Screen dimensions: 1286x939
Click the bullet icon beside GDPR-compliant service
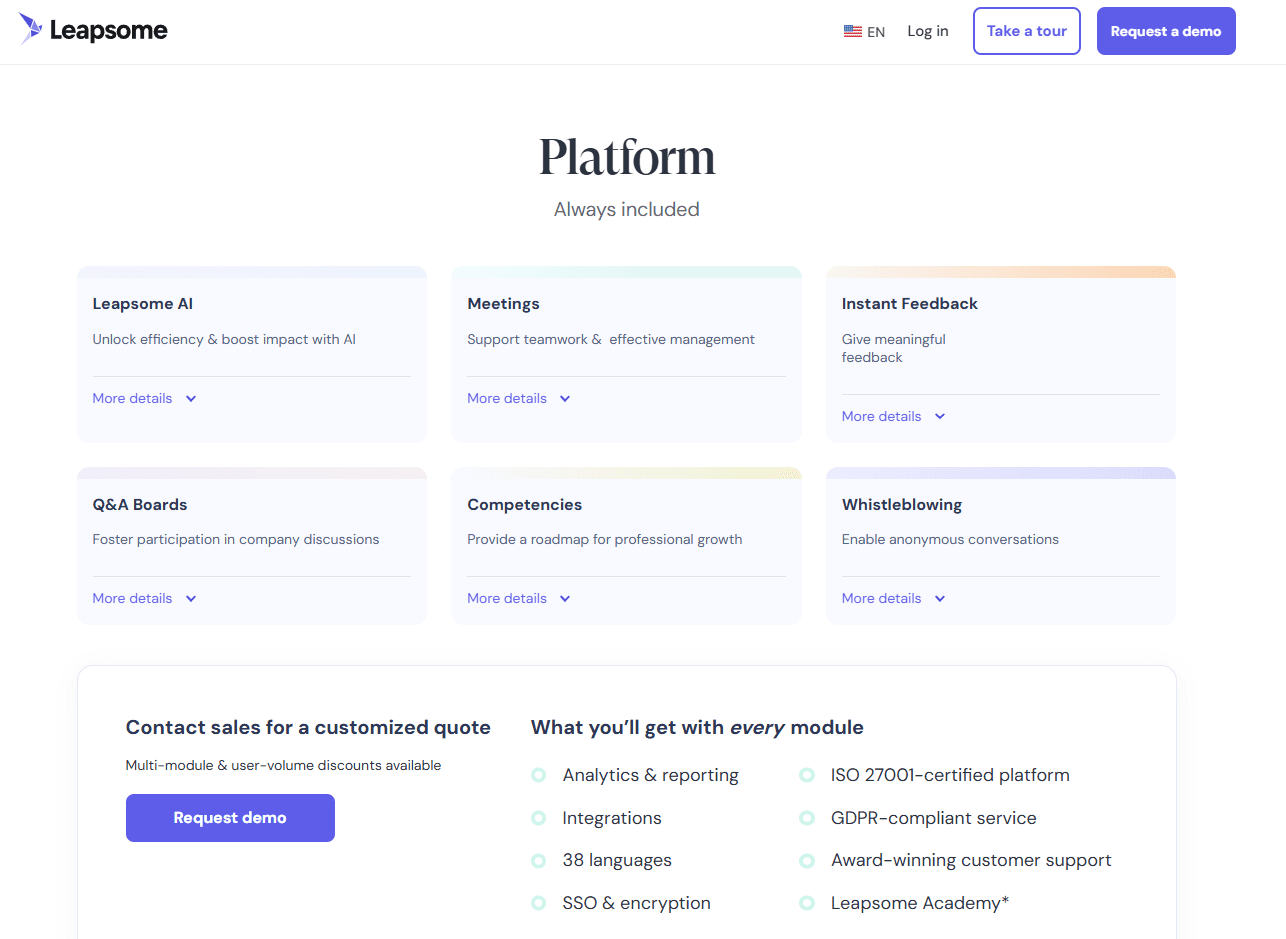click(x=807, y=818)
